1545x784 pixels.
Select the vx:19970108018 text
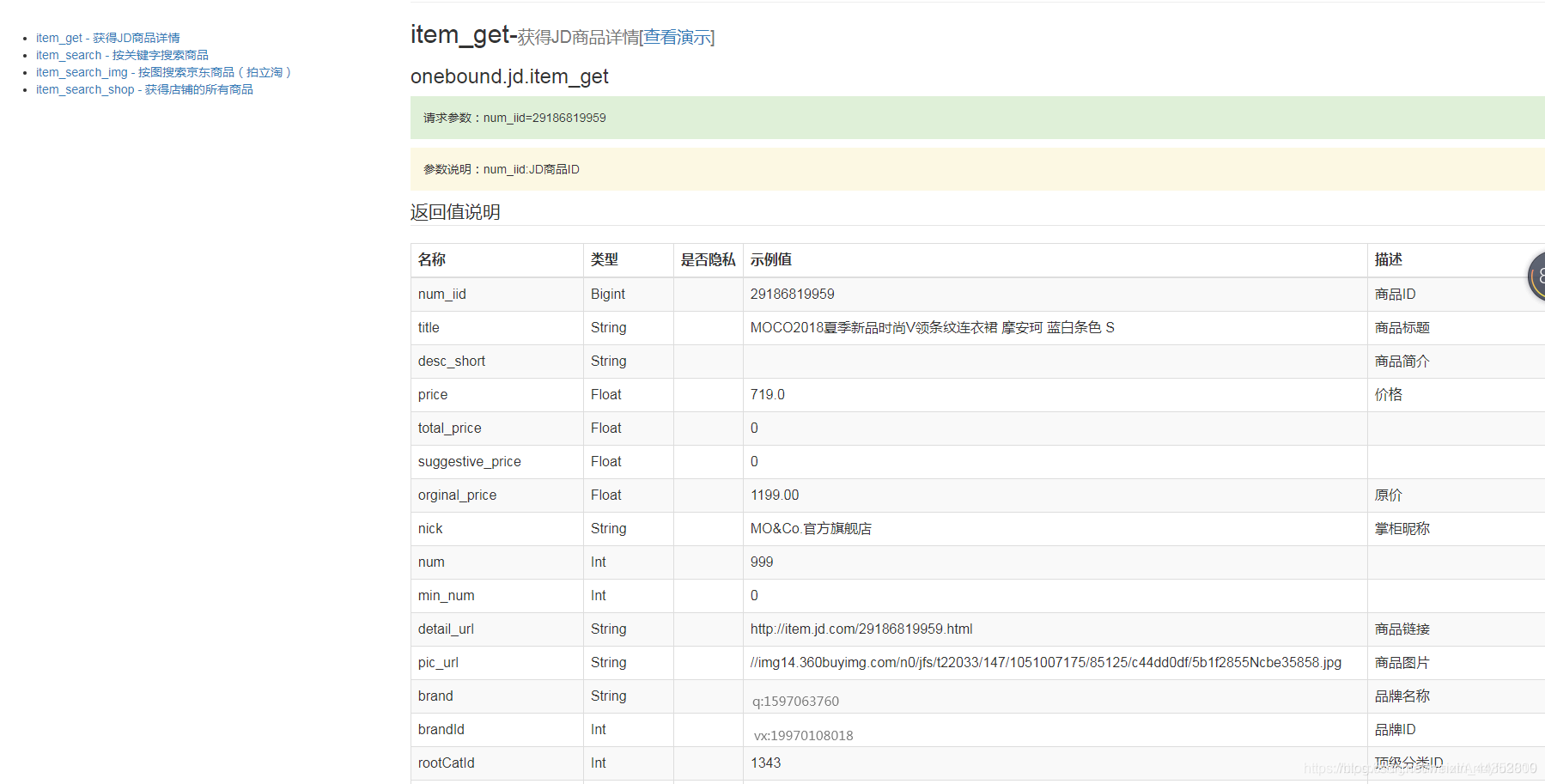804,736
